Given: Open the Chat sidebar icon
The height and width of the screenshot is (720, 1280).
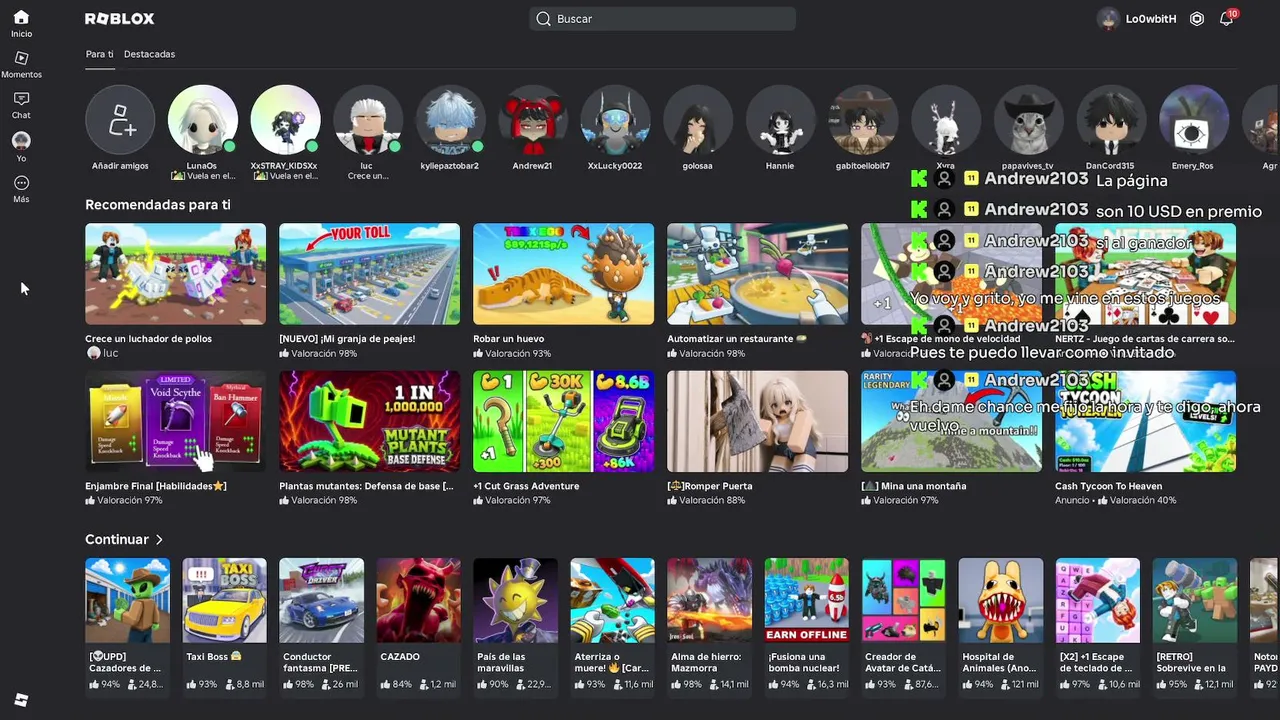Looking at the screenshot, I should coord(21,99).
